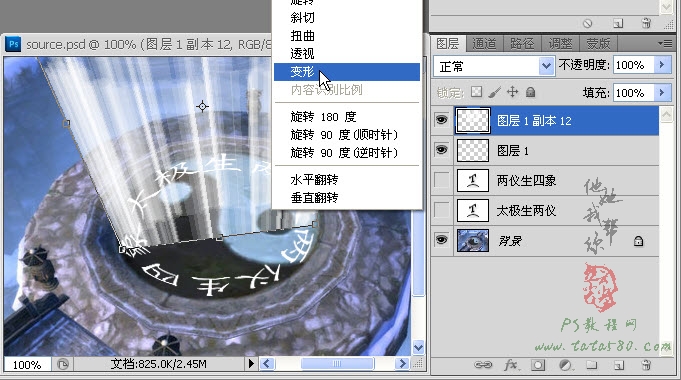
Task: Show the 太极生两仪 text layer
Action: tap(442, 210)
